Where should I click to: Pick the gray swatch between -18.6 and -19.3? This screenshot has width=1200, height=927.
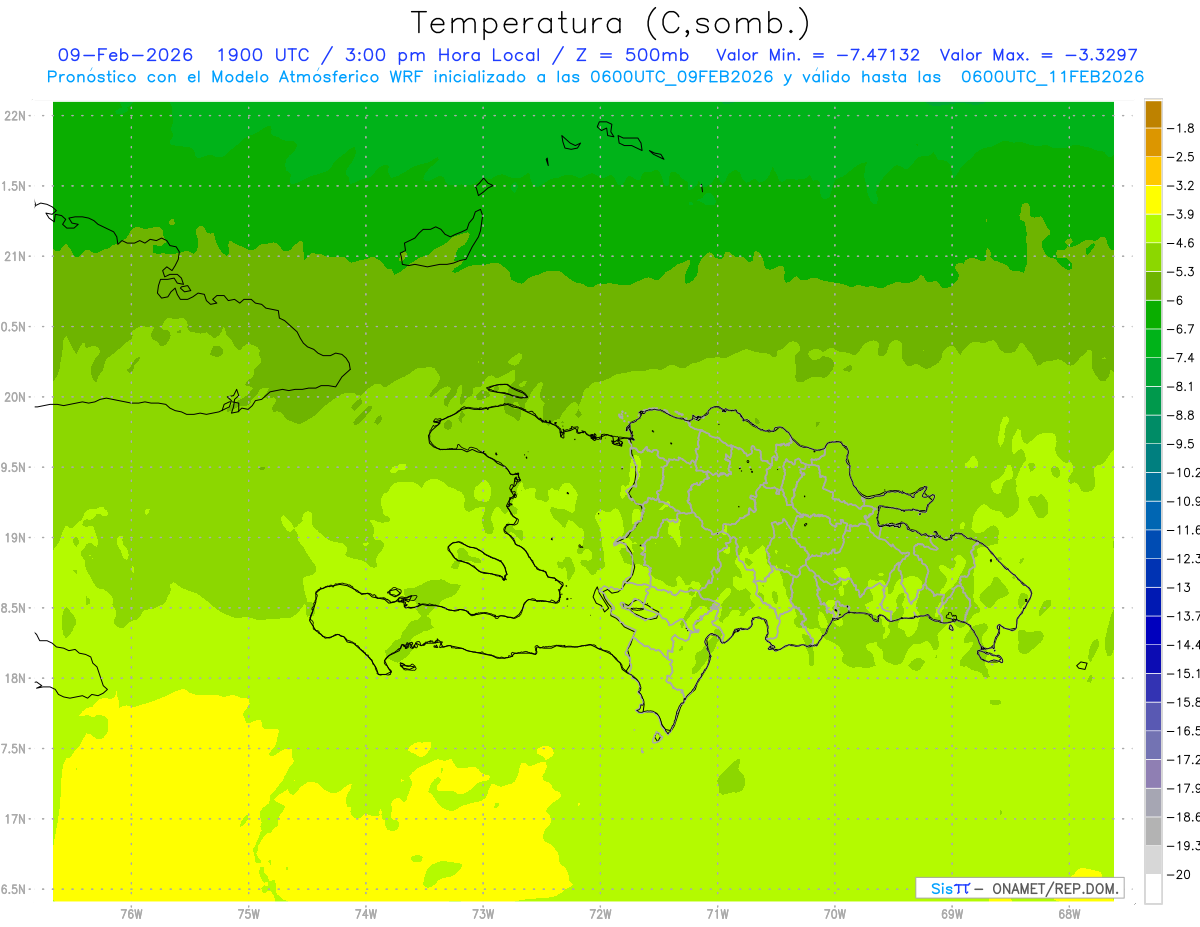click(1153, 832)
